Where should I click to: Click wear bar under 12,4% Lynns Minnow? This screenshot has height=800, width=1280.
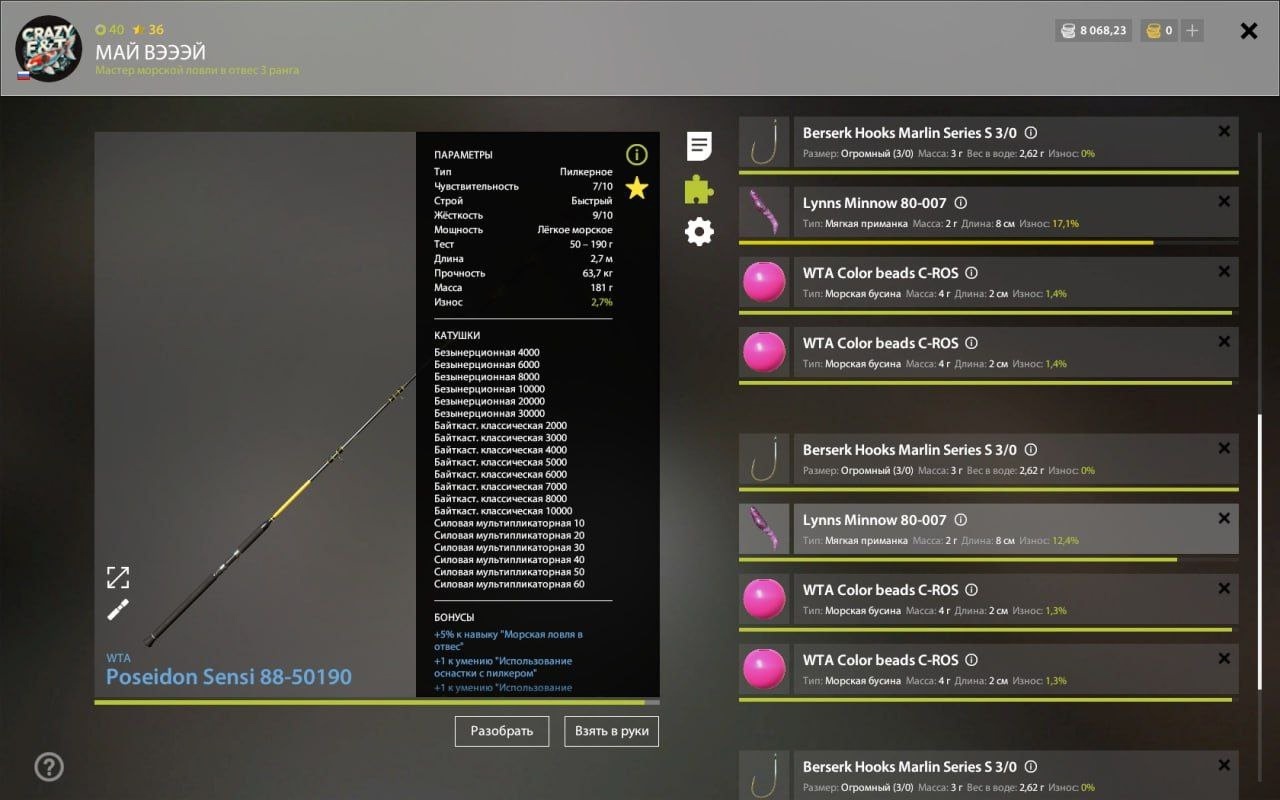(989, 559)
